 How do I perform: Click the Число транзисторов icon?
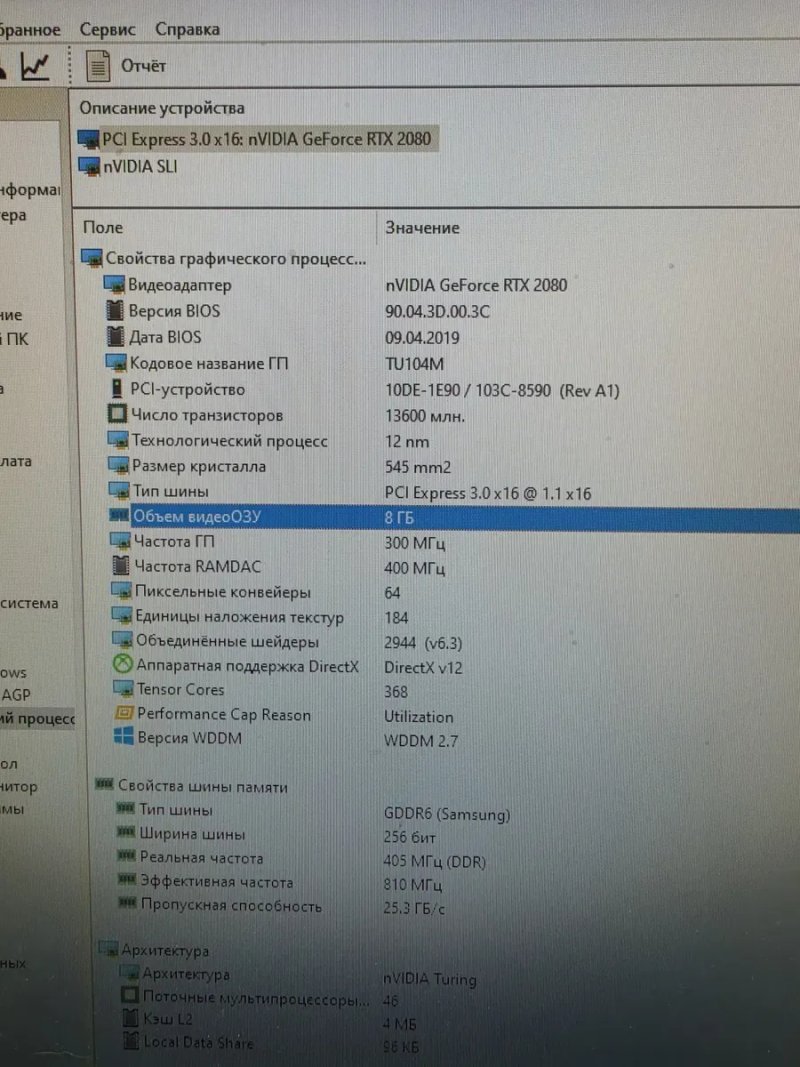(x=118, y=414)
